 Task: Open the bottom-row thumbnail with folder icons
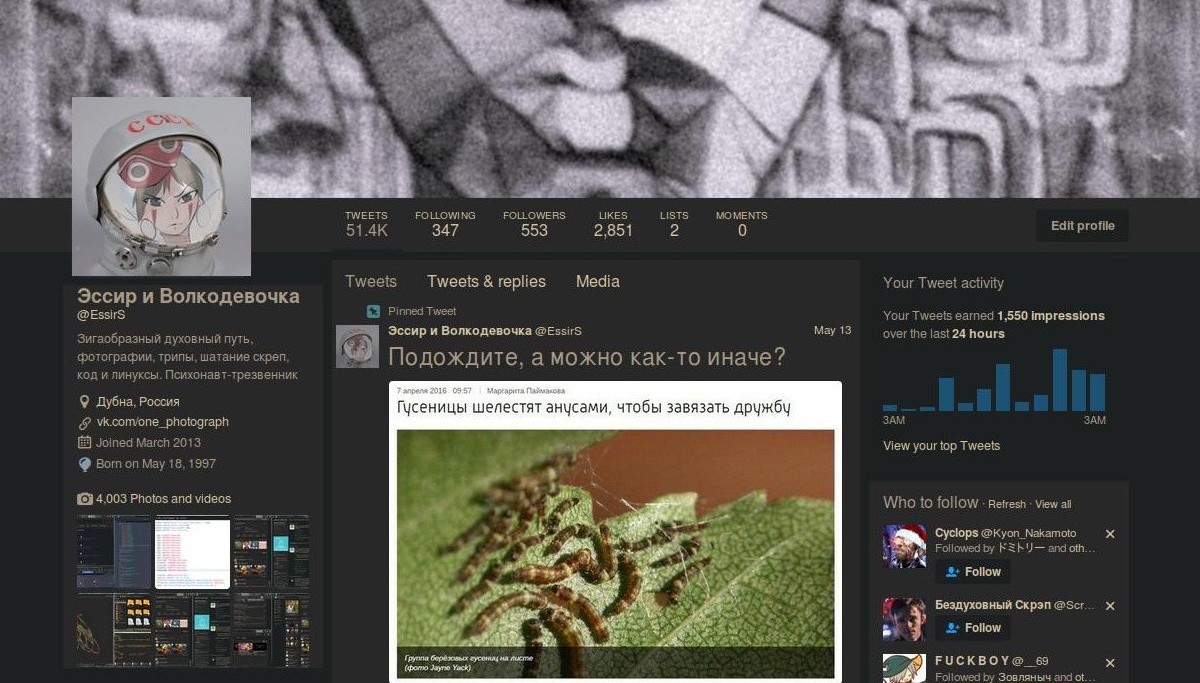click(133, 630)
